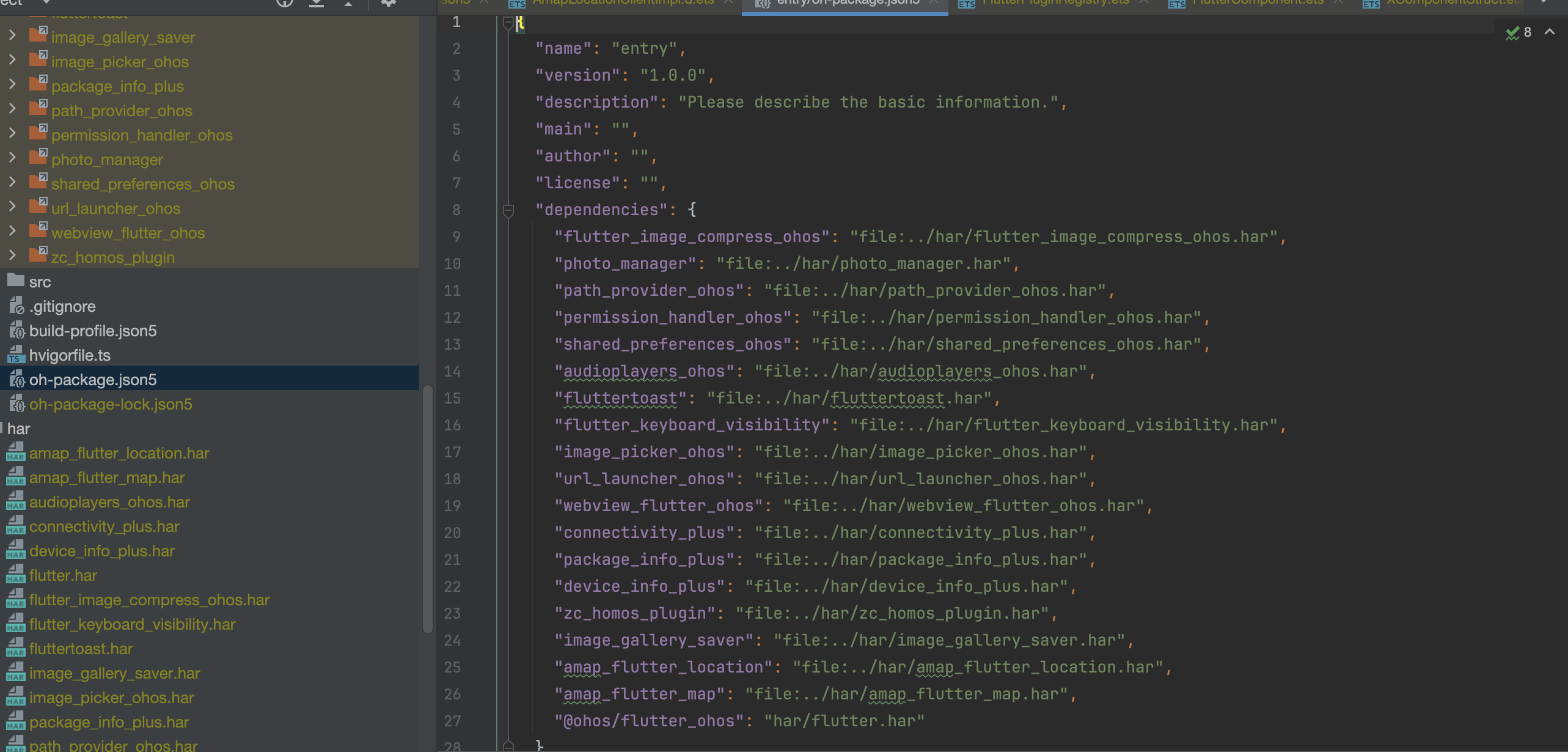This screenshot has width=1568, height=752.
Task: Toggle the closing fold marker at line 28
Action: coord(508,745)
